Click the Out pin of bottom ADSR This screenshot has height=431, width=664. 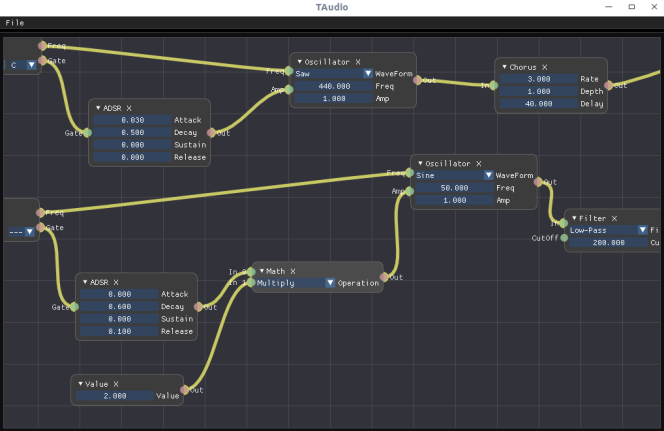198,307
